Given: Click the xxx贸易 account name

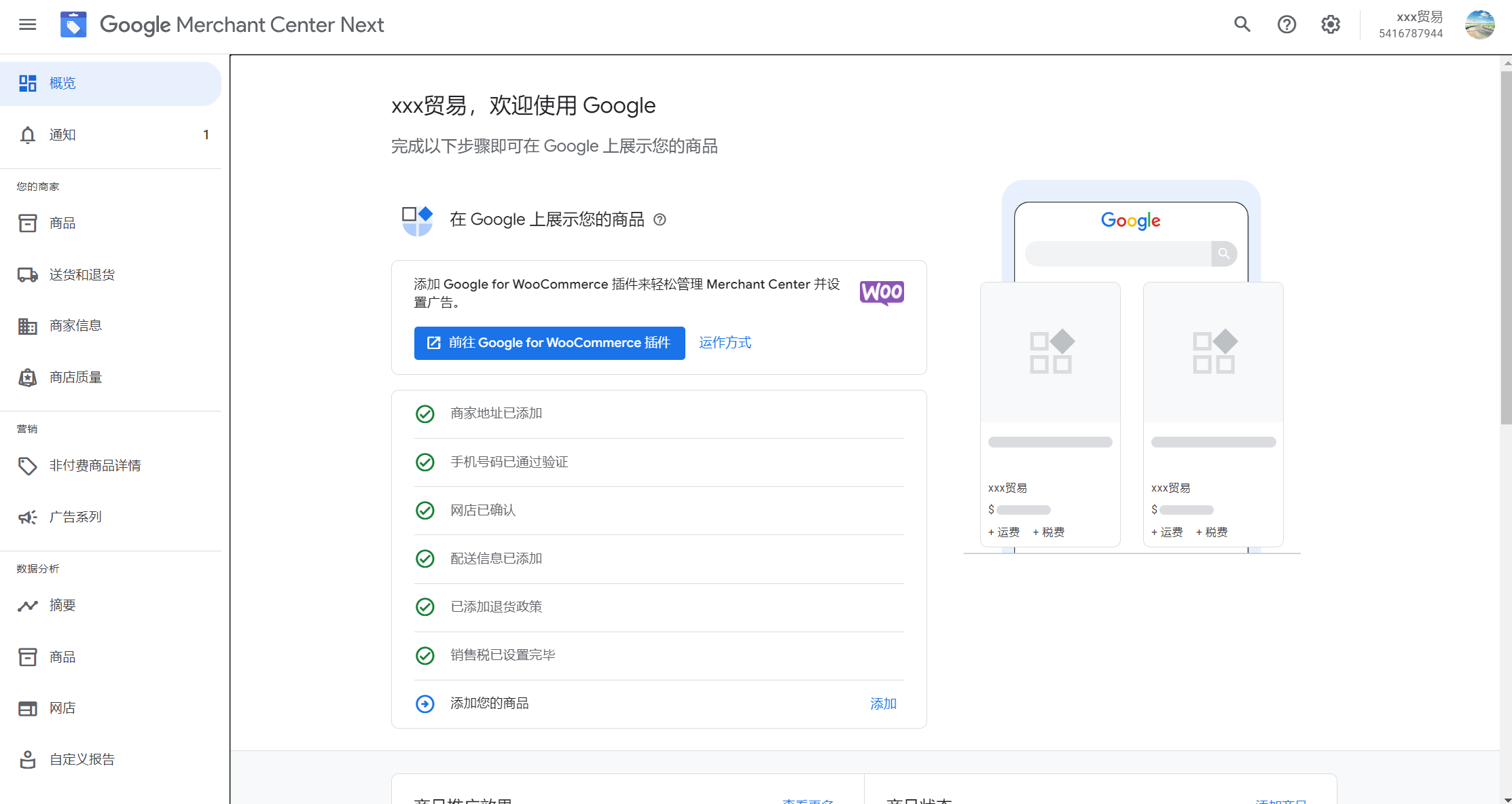Looking at the screenshot, I should (x=1420, y=17).
